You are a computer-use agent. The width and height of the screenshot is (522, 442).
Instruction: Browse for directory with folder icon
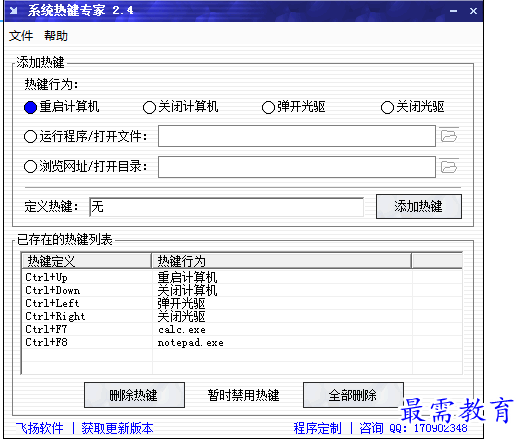[x=449, y=166]
